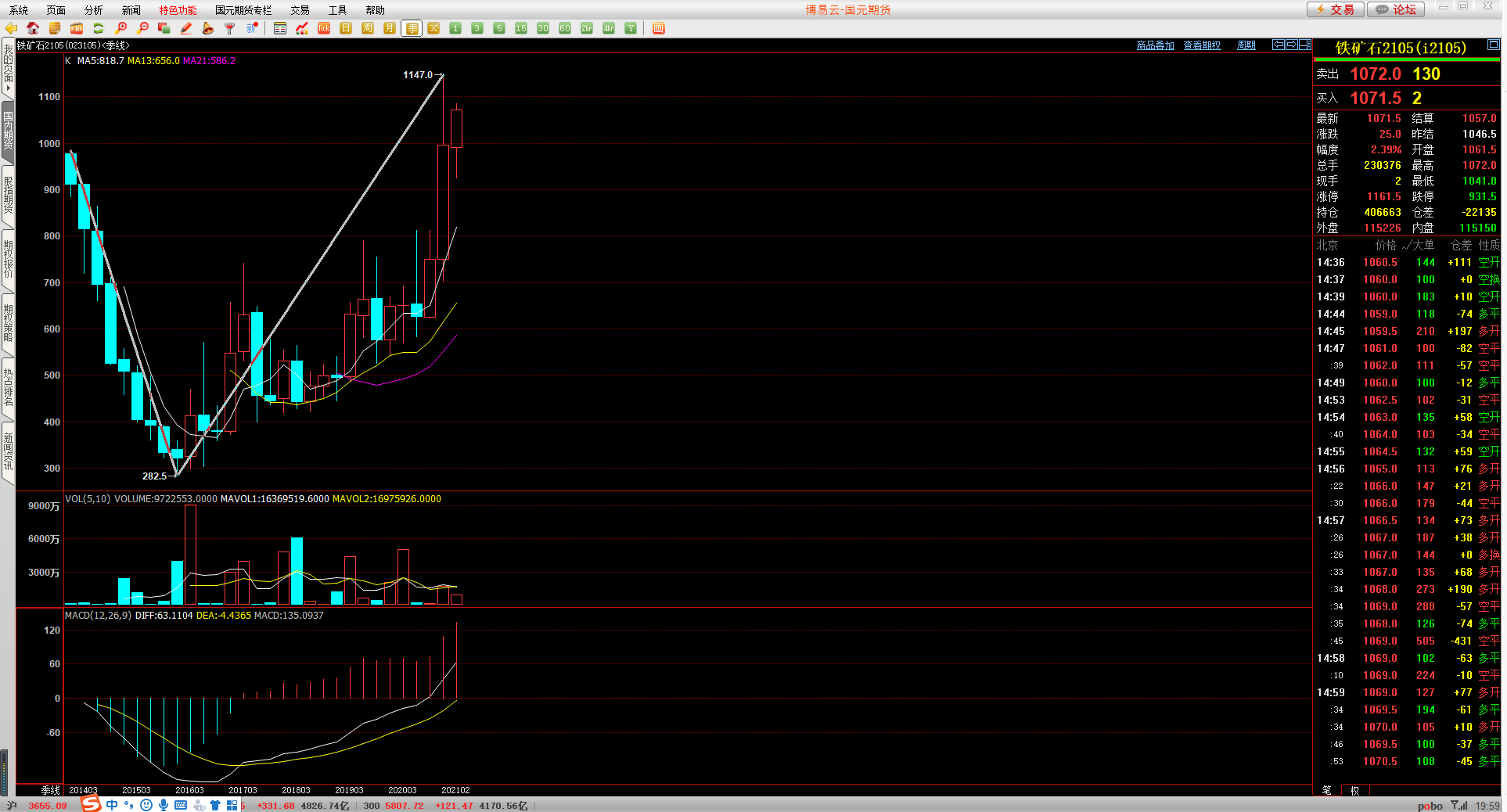Click the 论坛 forum button
The image size is (1507, 812).
pos(1397,9)
